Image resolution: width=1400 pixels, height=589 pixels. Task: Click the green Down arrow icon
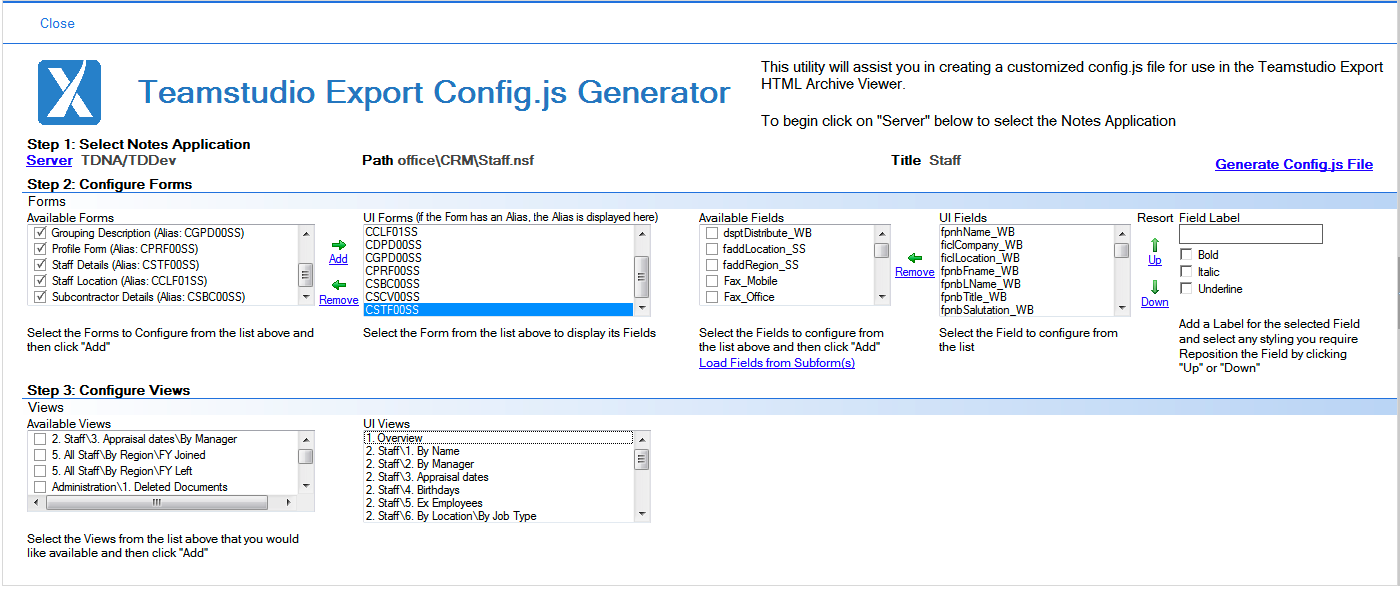[1155, 286]
